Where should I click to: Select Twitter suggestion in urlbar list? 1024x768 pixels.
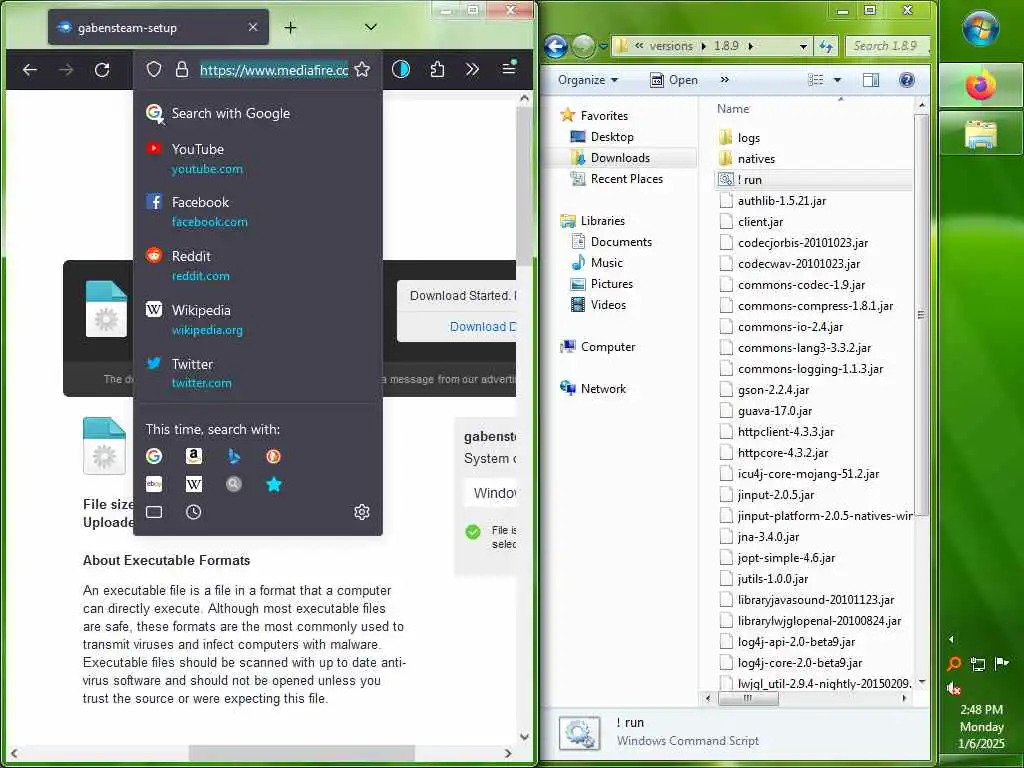pyautogui.click(x=258, y=373)
